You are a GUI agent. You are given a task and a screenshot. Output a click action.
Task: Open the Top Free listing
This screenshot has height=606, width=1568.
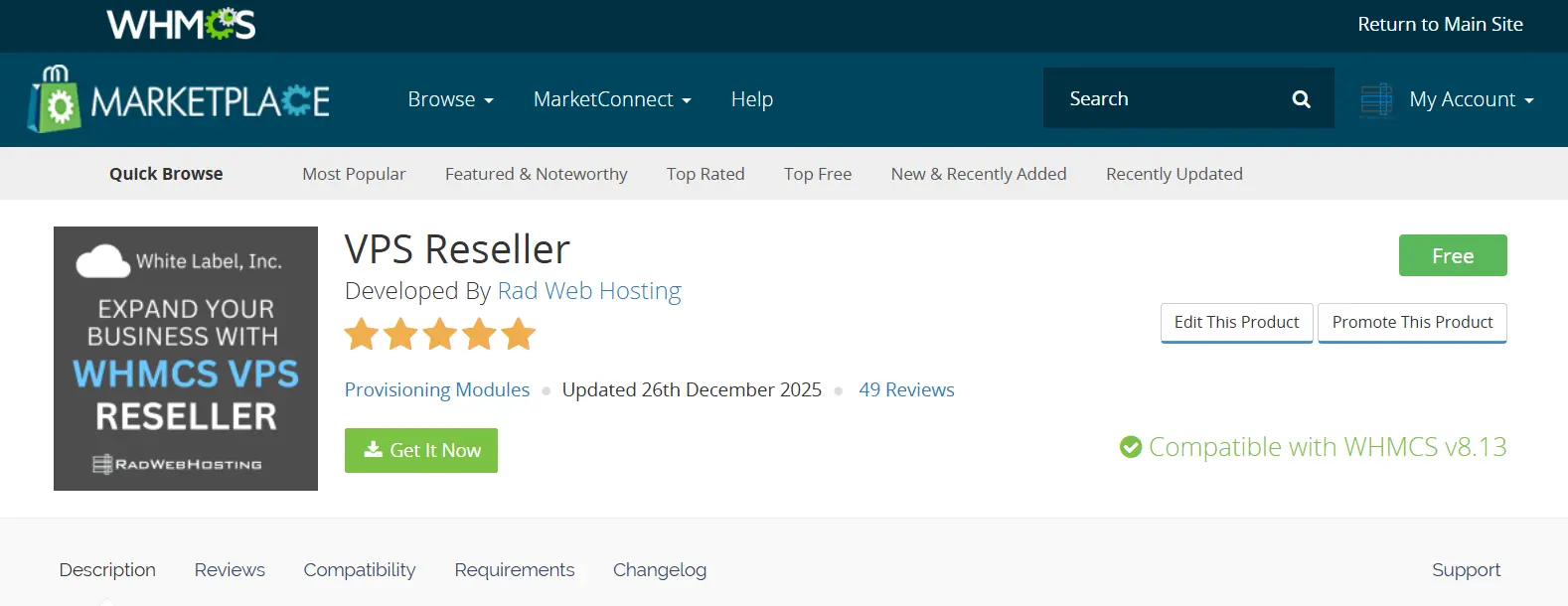[x=818, y=174]
